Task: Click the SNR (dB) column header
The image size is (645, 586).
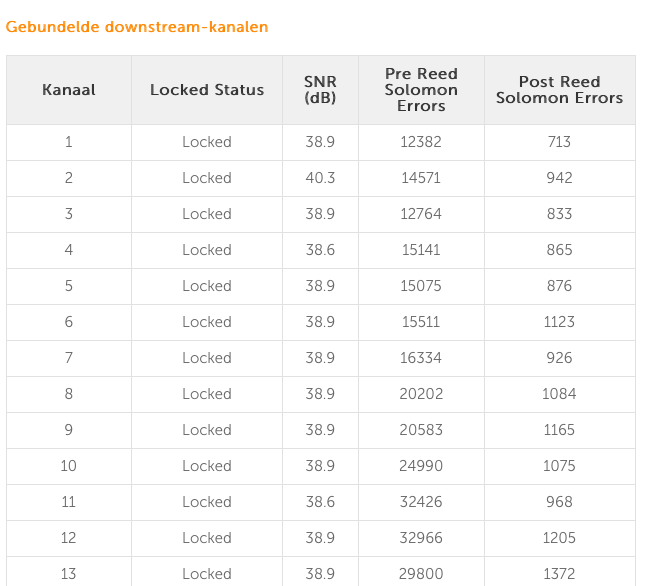Action: [320, 90]
